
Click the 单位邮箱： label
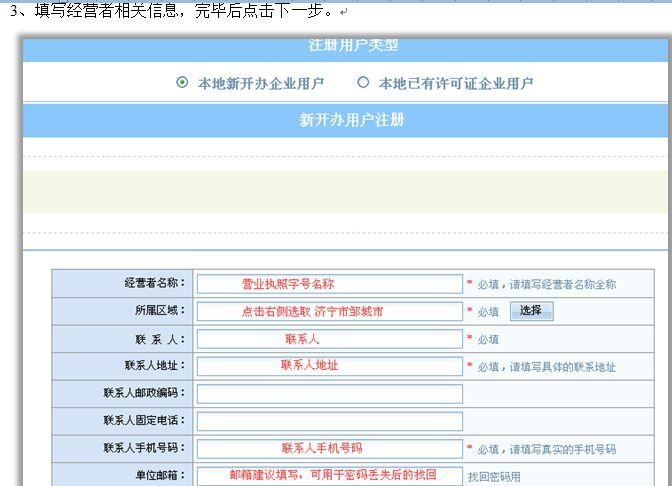pos(160,475)
